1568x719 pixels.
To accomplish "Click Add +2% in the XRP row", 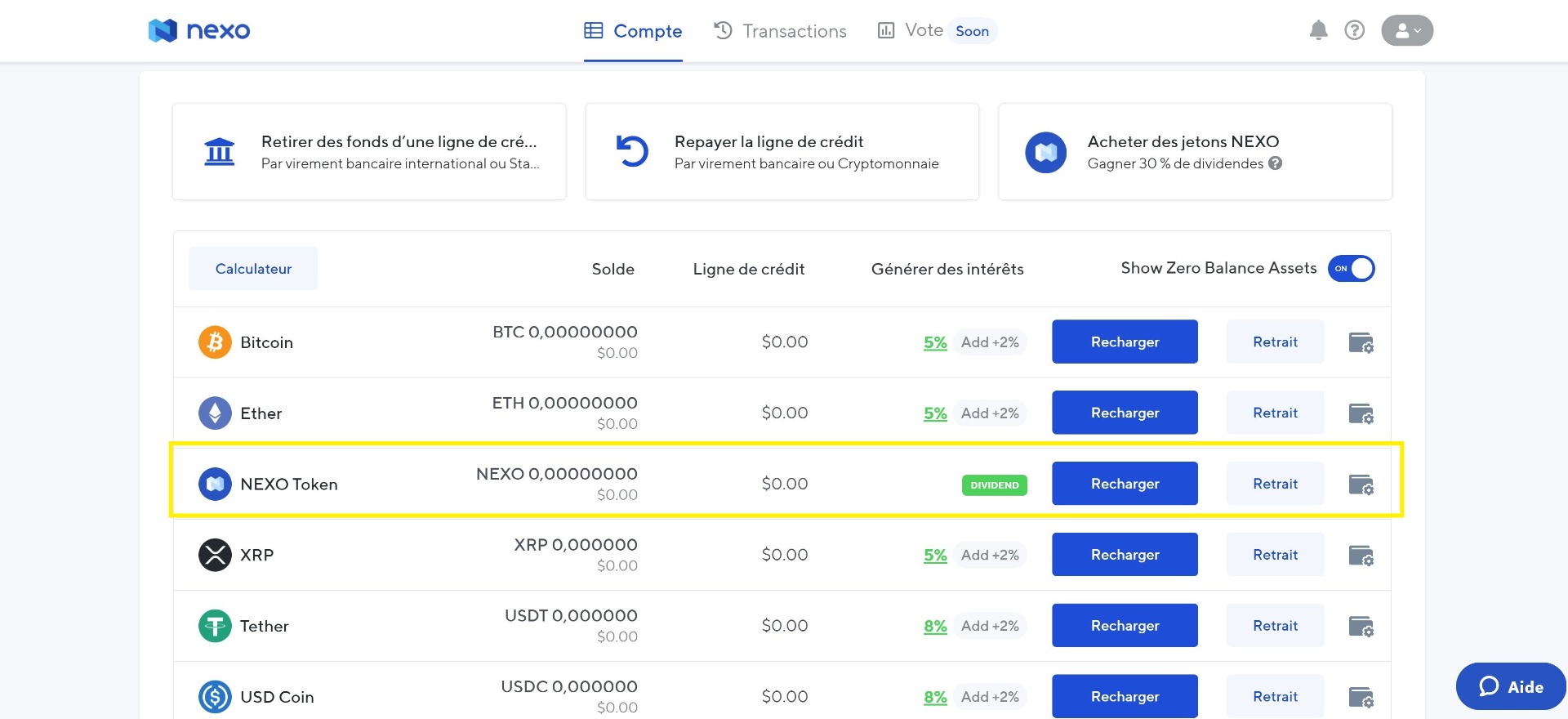I will click(x=990, y=555).
